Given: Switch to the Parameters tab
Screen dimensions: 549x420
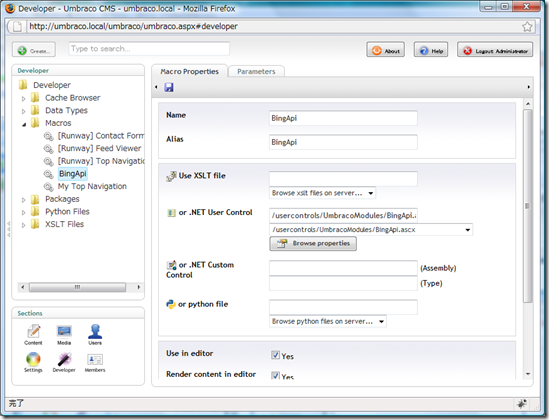Looking at the screenshot, I should click(x=256, y=71).
